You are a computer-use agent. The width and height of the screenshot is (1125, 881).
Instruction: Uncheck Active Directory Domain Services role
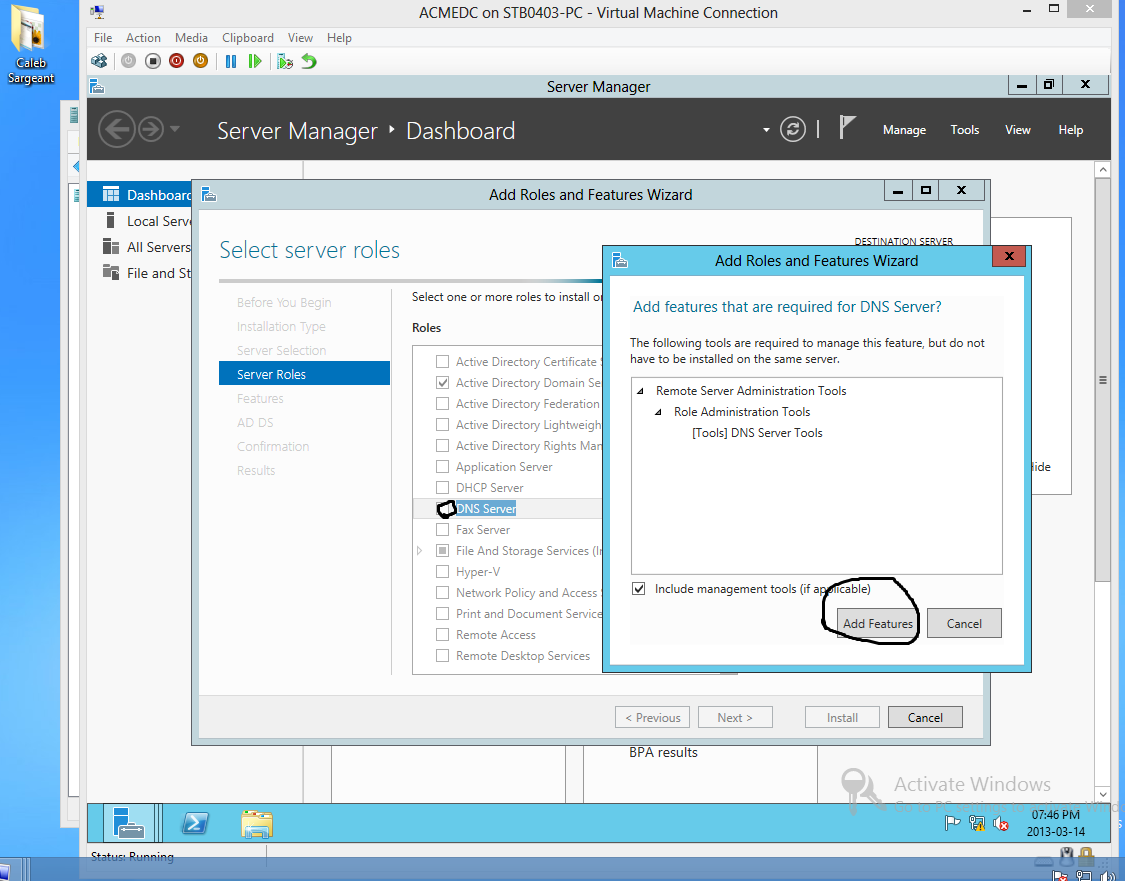pos(443,382)
